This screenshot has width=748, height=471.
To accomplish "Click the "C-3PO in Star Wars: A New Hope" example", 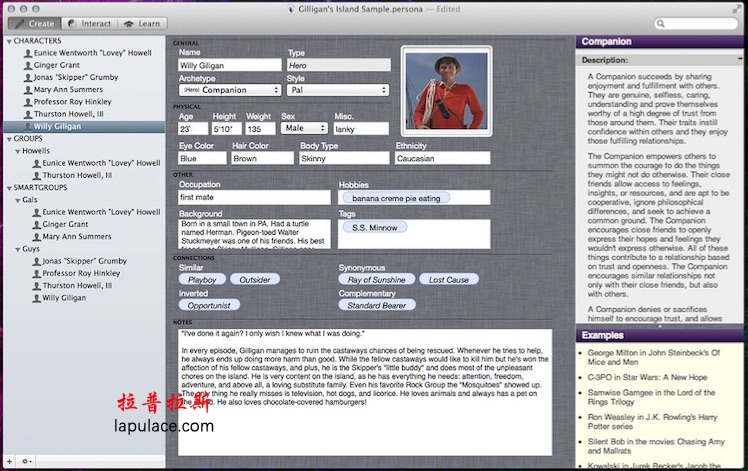I will coord(647,377).
